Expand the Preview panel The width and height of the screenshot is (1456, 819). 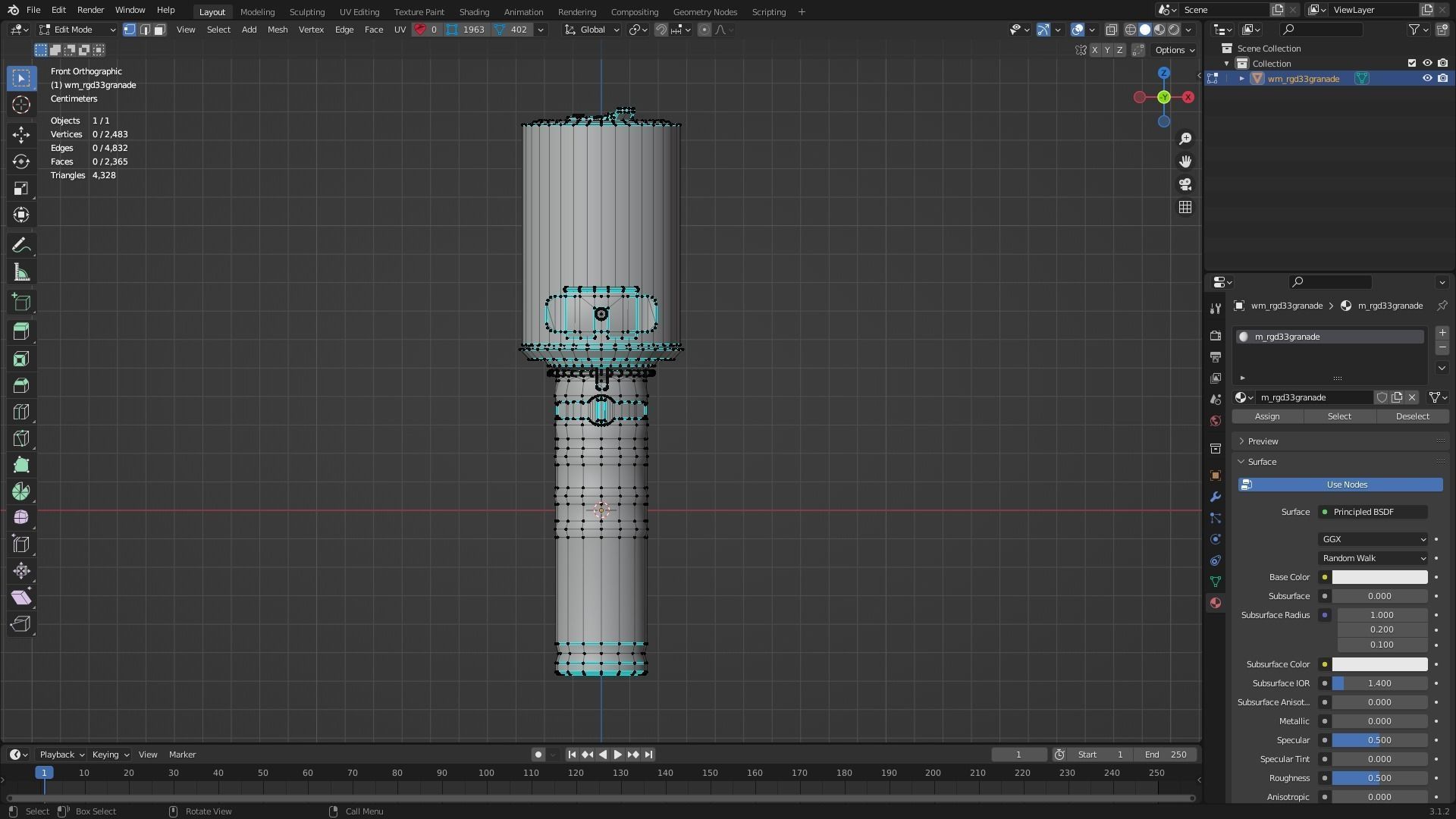(1263, 441)
